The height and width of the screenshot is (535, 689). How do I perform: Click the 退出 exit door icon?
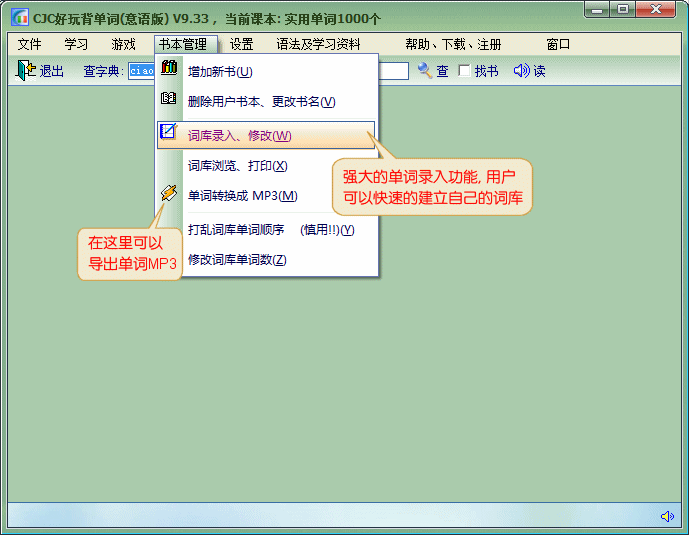(25, 71)
